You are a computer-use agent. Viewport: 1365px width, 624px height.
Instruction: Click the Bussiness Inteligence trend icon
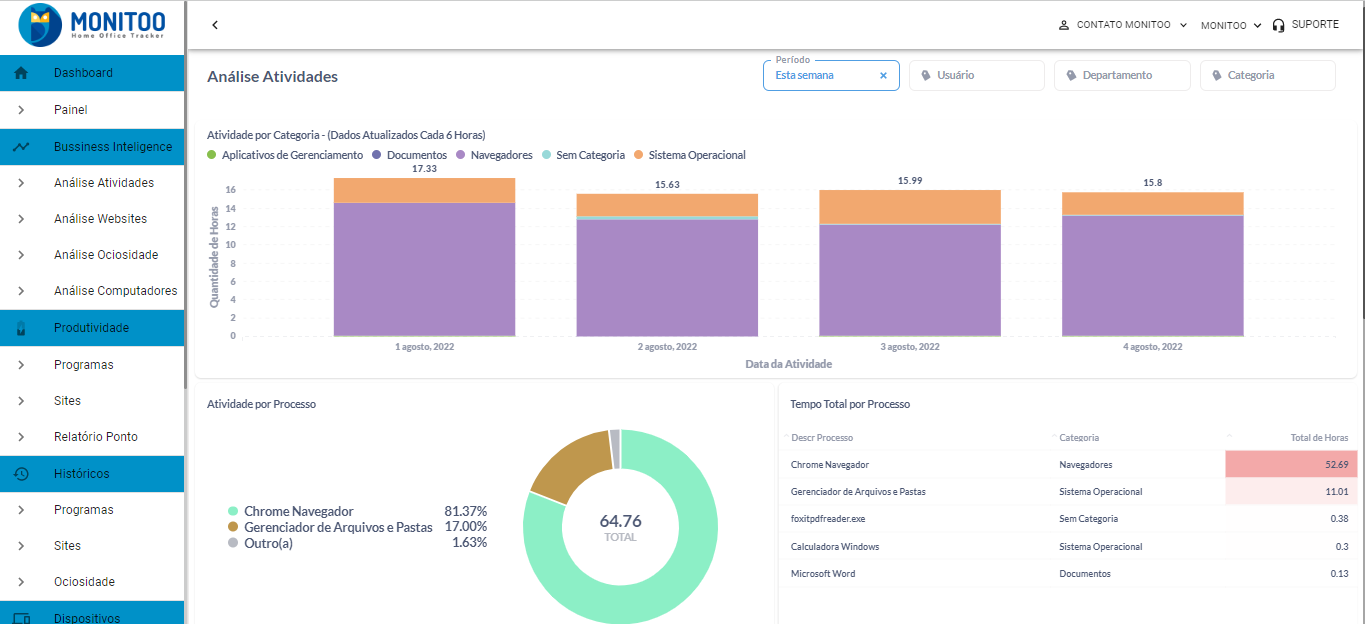tap(21, 147)
